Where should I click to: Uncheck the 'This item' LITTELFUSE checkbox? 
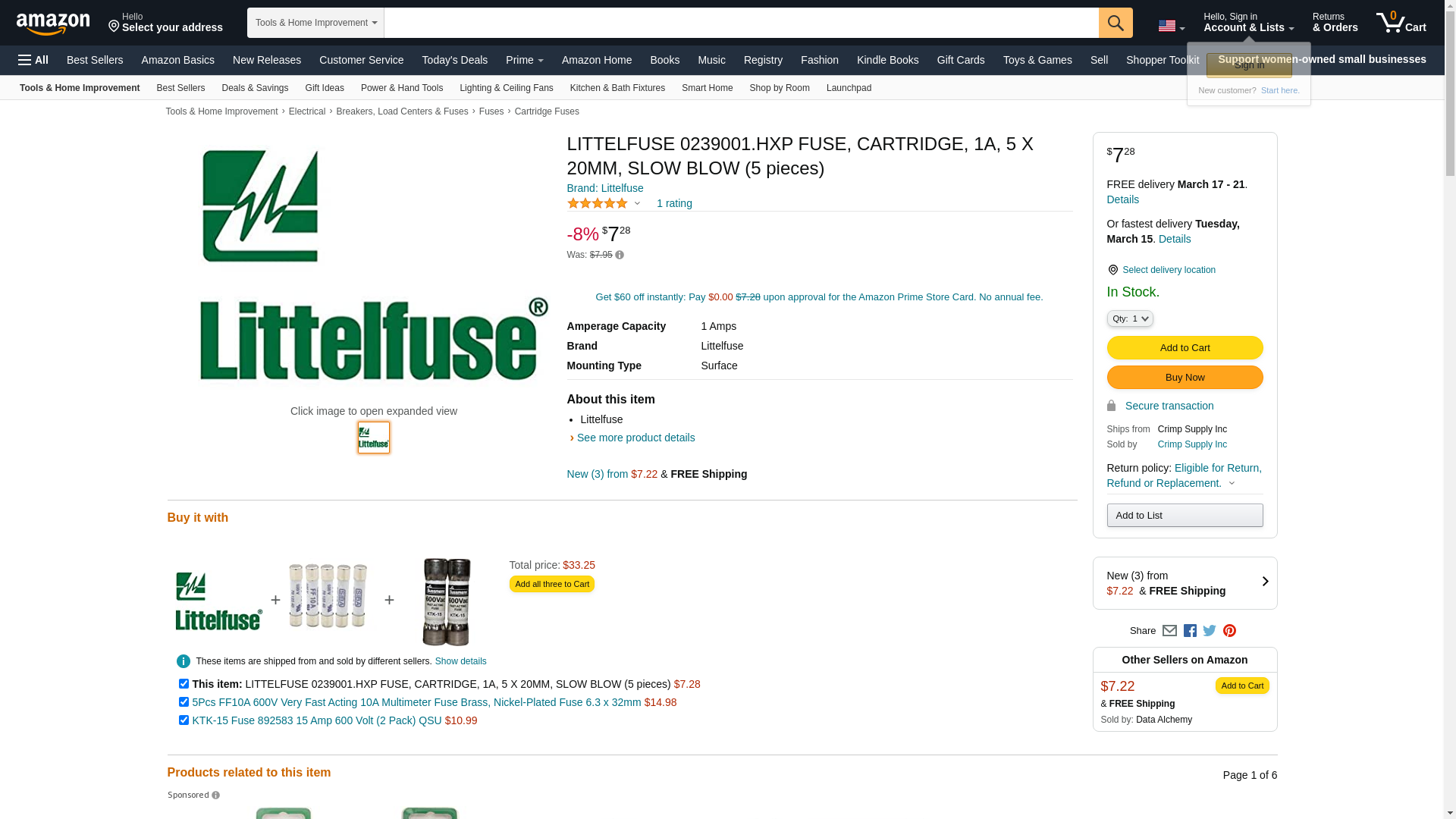(184, 684)
